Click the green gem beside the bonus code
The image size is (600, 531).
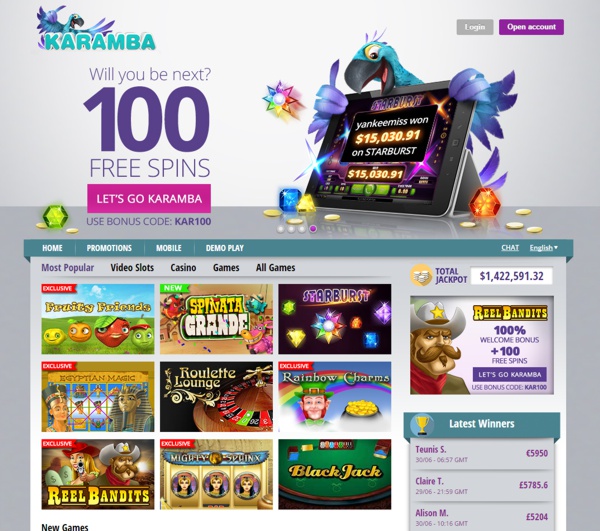[55, 217]
